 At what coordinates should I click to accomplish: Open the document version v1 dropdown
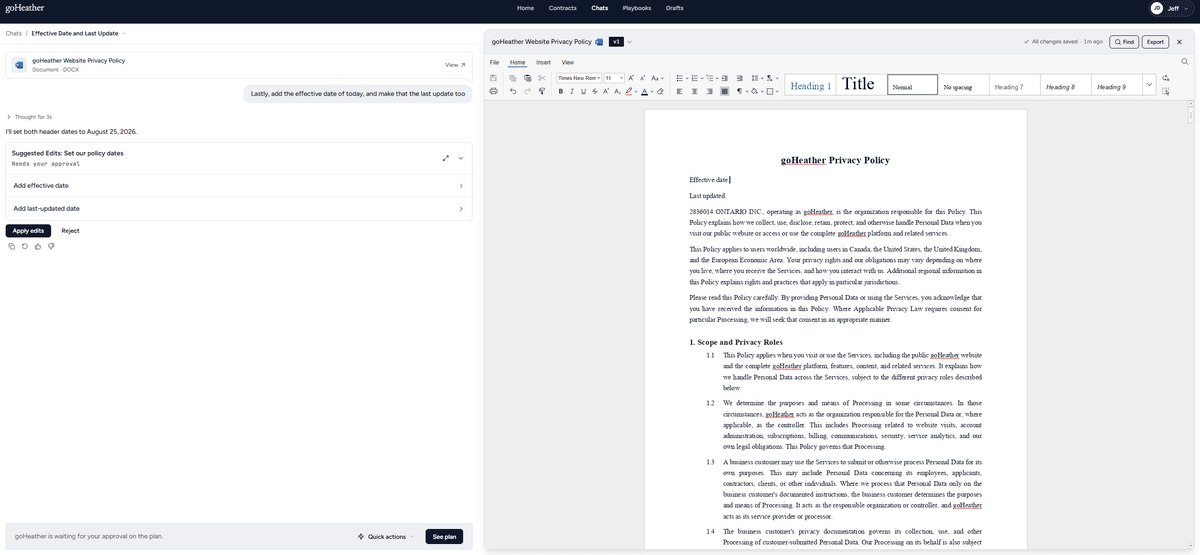pyautogui.click(x=630, y=42)
